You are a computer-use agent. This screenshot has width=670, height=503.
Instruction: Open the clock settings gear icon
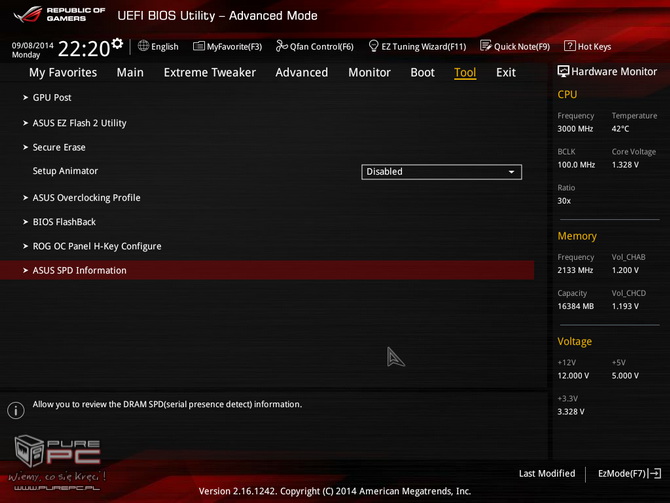click(117, 43)
